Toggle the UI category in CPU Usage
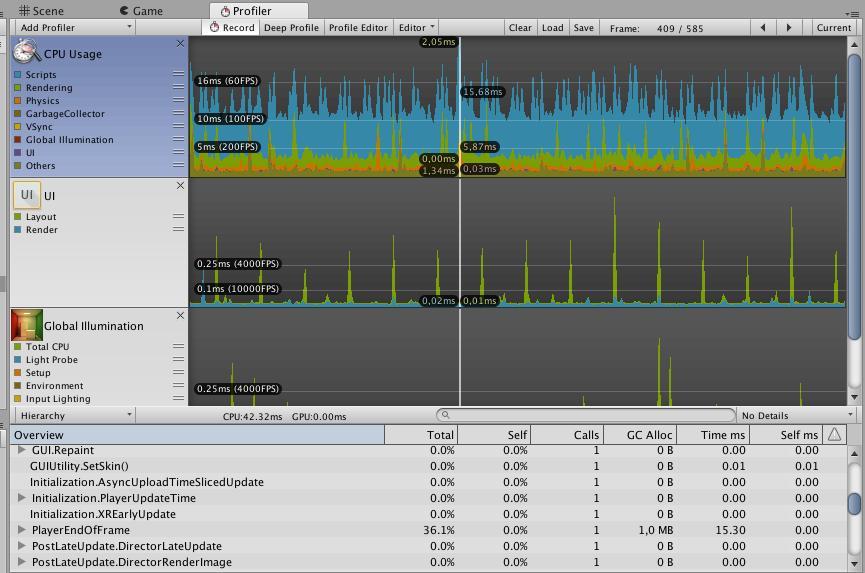The height and width of the screenshot is (573, 865). 18,152
